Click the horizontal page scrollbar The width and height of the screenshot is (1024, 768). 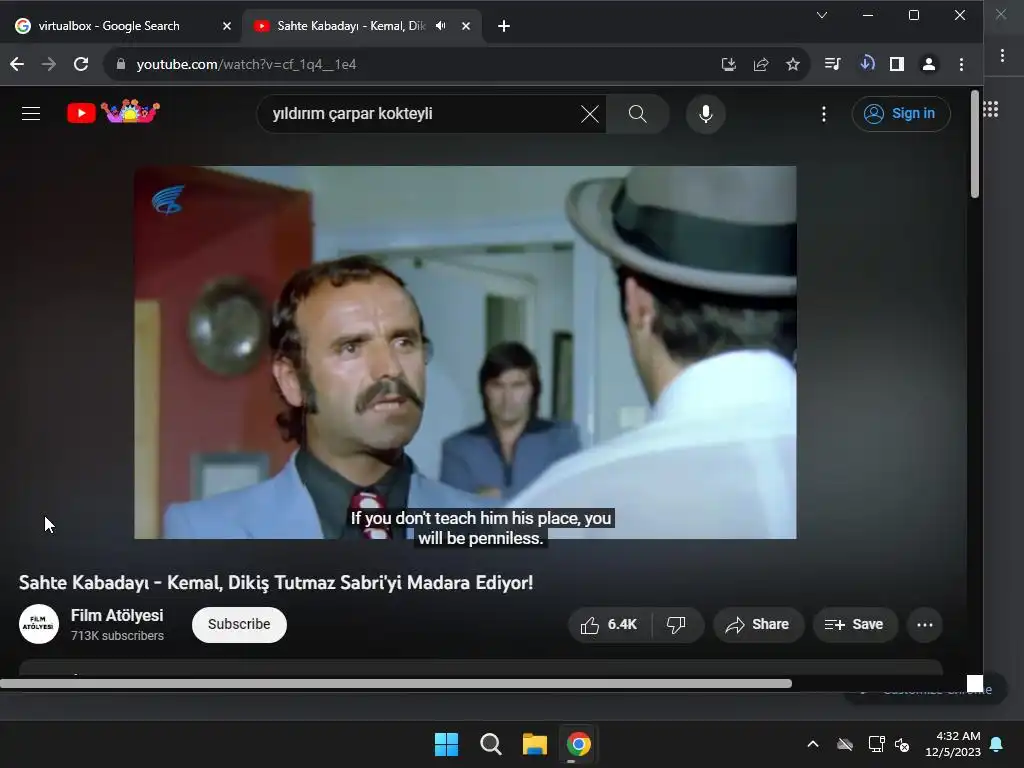point(396,684)
